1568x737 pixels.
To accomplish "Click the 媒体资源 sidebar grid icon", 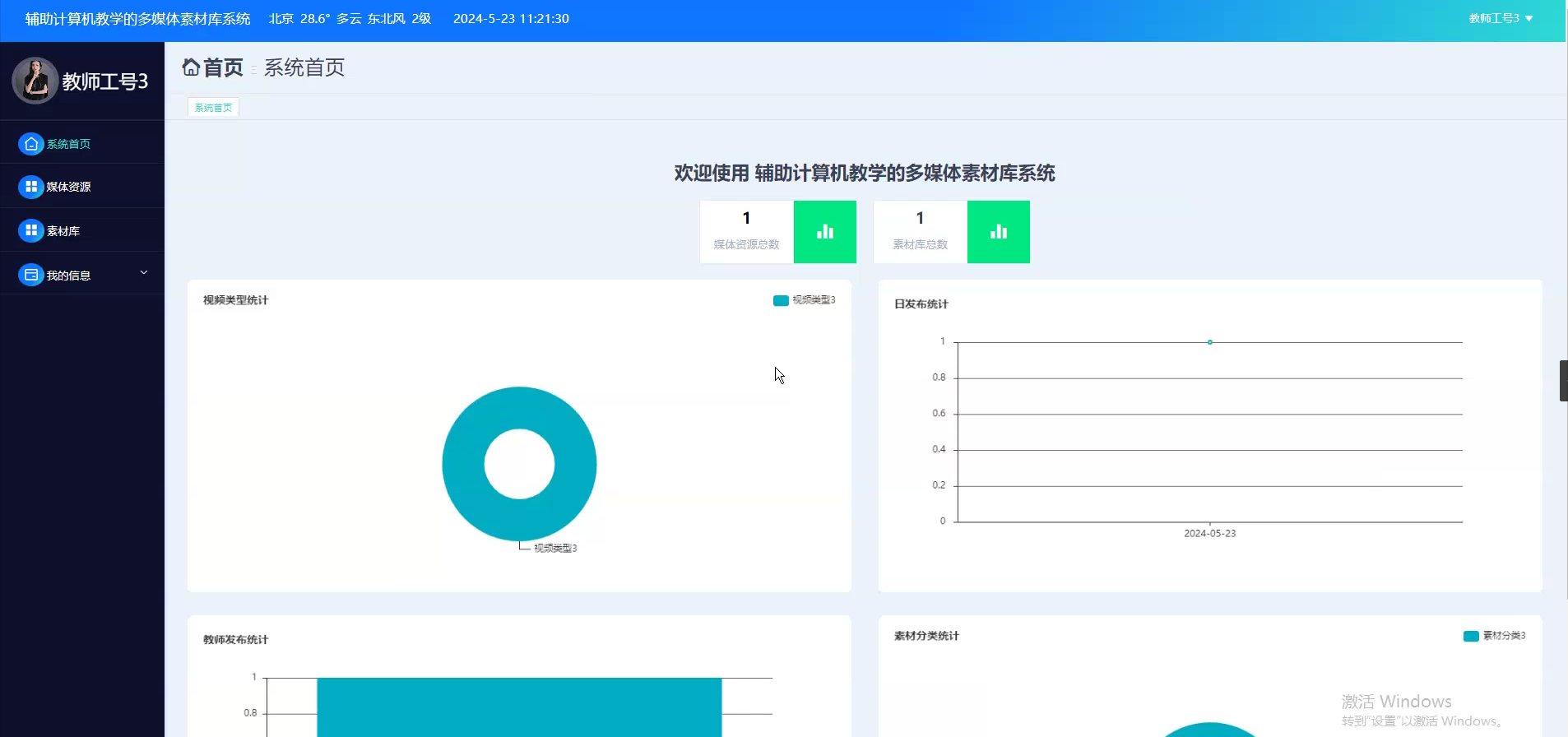I will [x=30, y=187].
